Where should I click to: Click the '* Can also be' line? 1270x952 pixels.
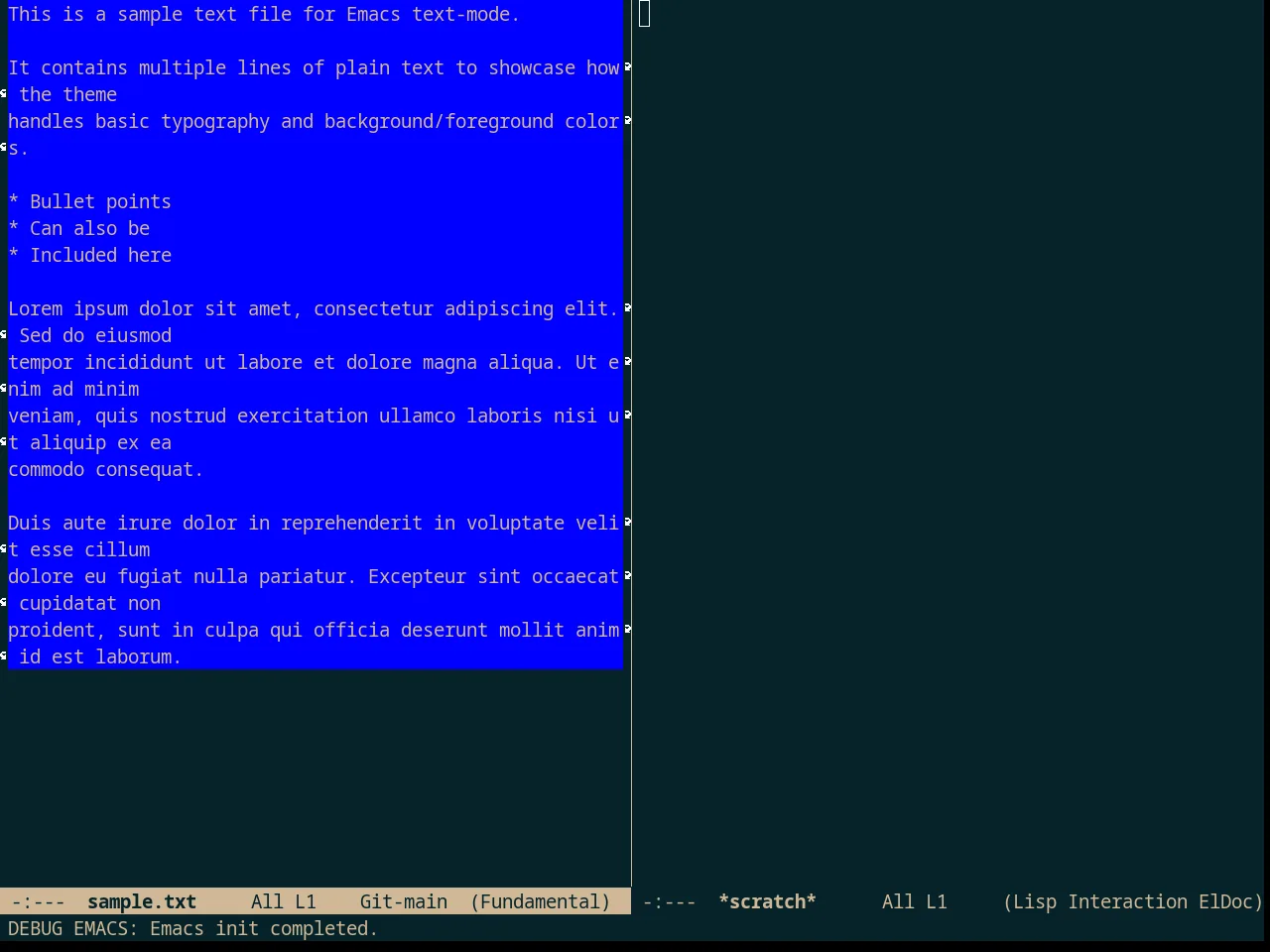coord(78,228)
